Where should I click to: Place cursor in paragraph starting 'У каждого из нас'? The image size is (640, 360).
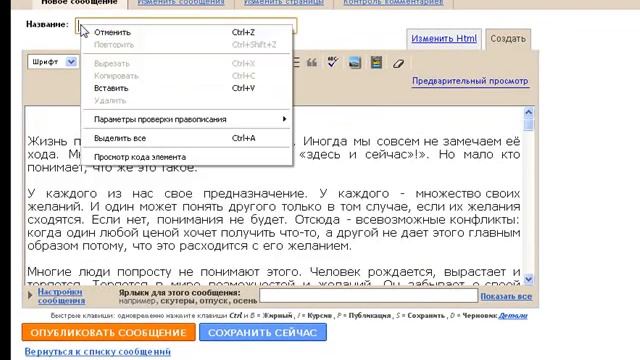[x=273, y=220]
